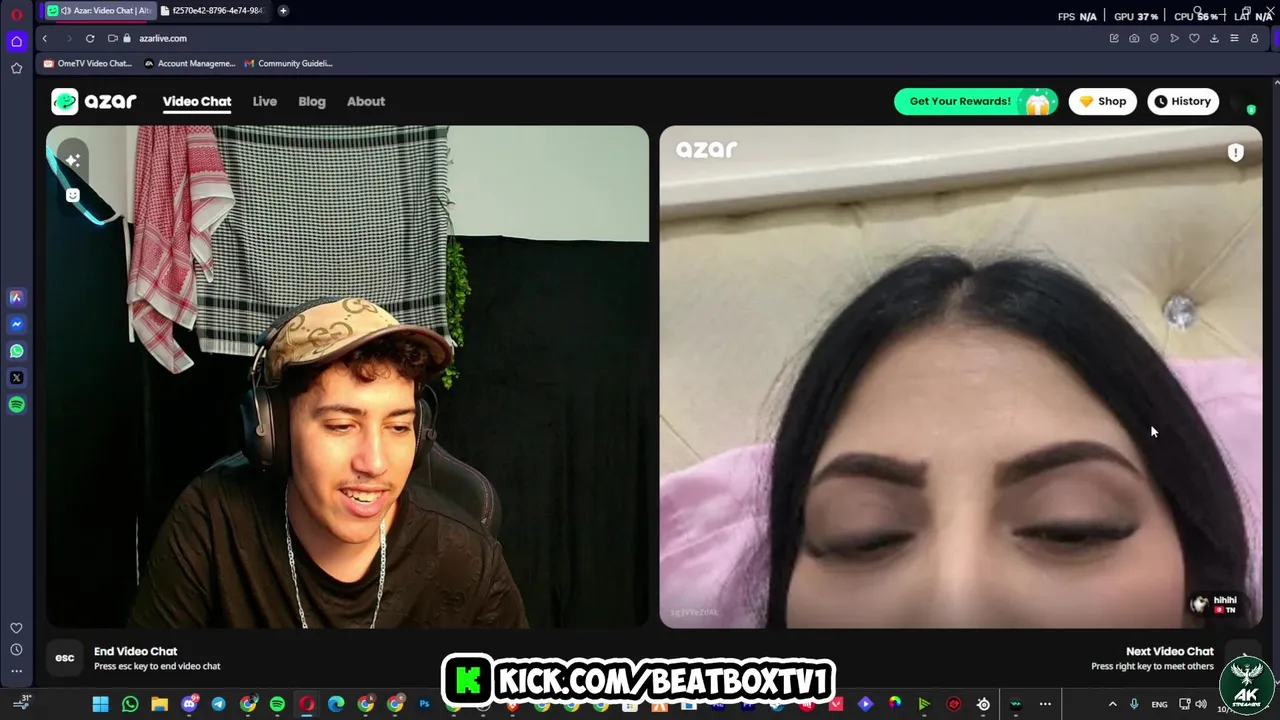Open Easy Setup sliders icon
Screen dimensions: 1280x720
[1234, 38]
